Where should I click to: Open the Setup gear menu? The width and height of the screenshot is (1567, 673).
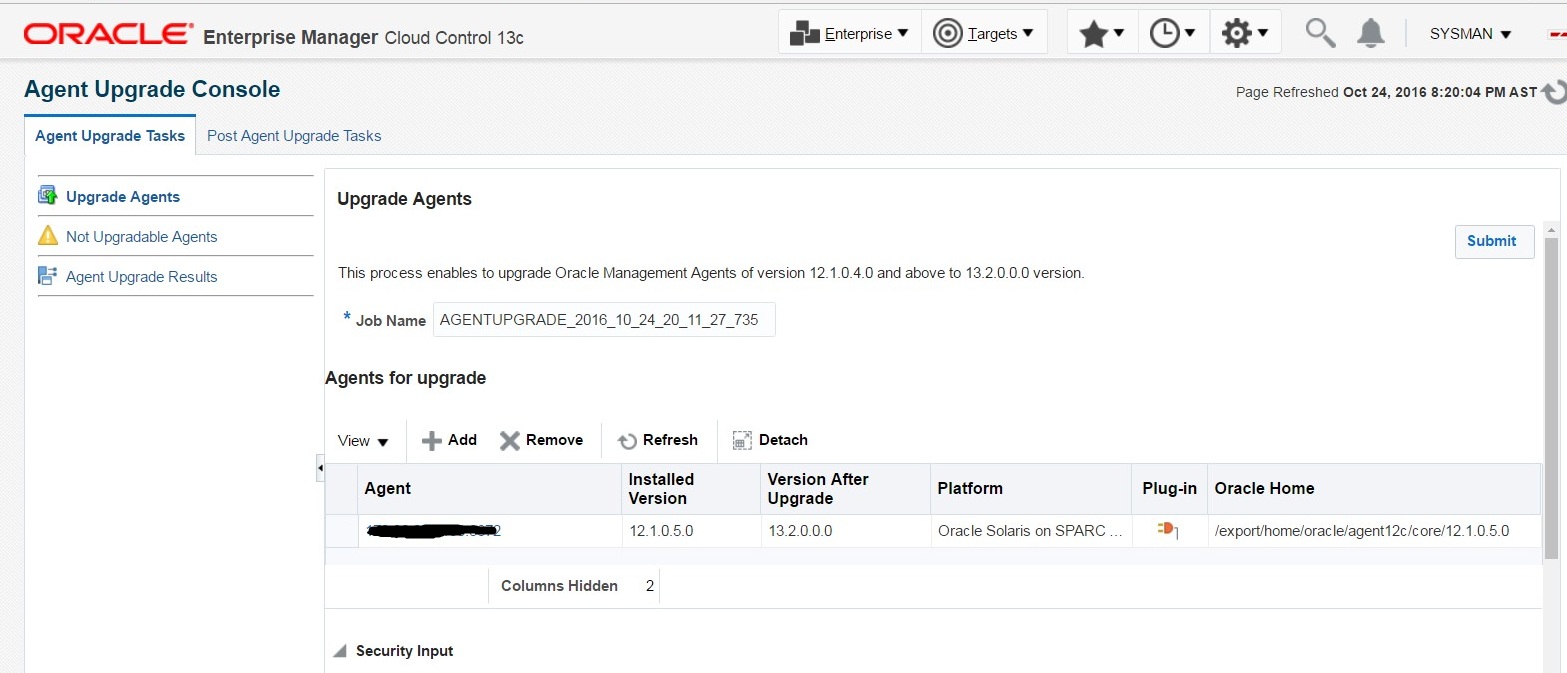pyautogui.click(x=1245, y=33)
